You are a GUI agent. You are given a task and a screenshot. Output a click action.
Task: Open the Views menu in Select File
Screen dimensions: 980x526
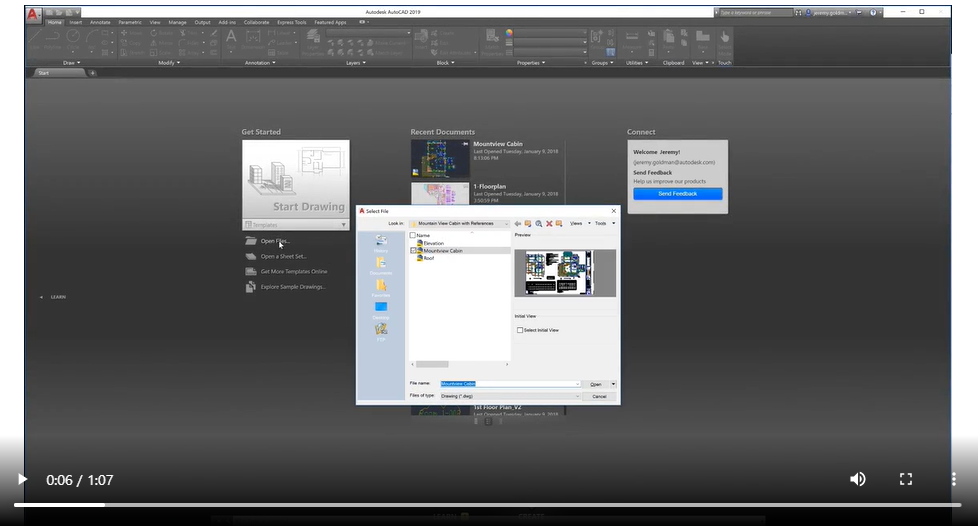point(579,224)
